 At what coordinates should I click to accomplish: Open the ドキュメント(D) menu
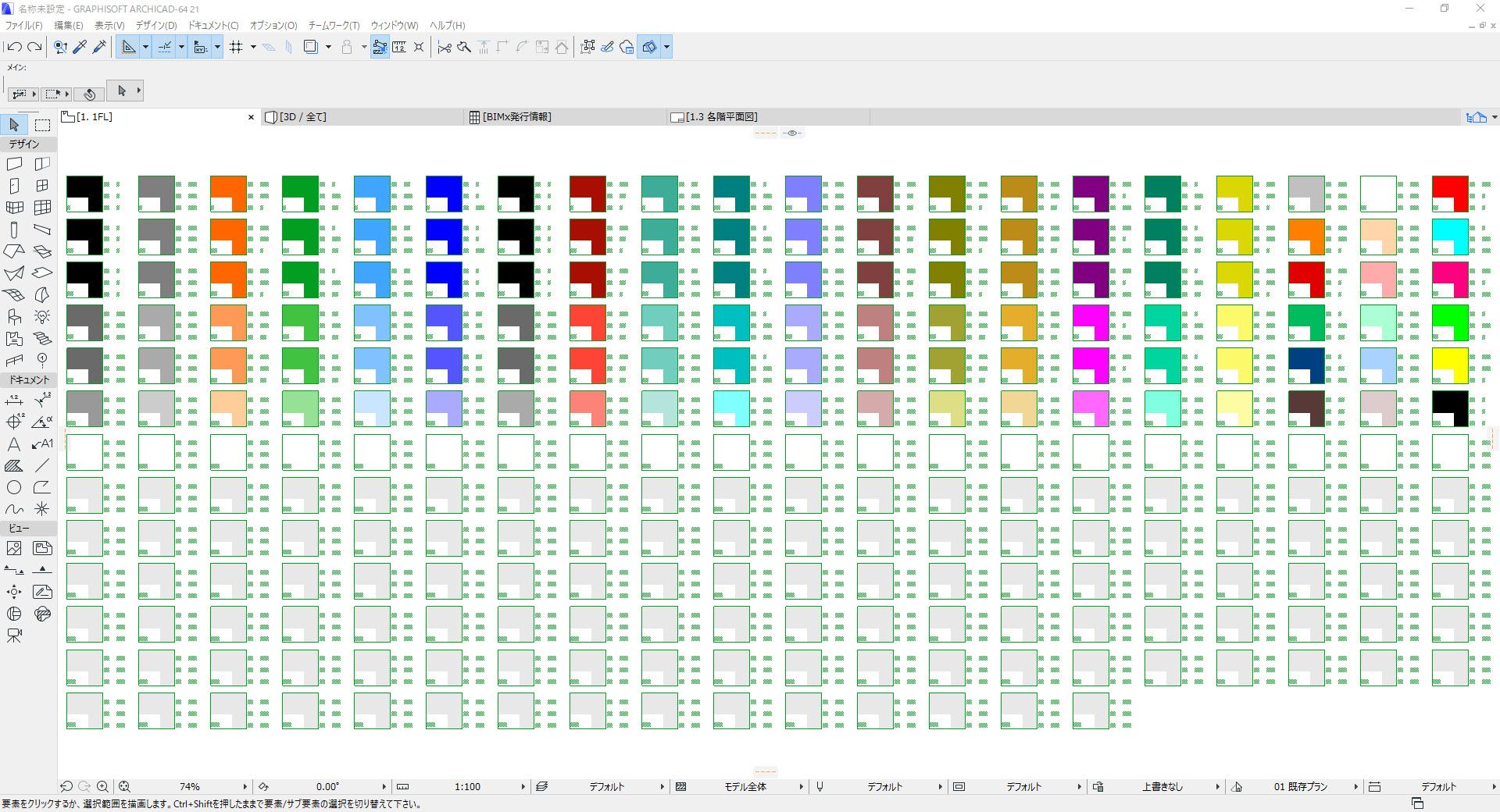(213, 26)
